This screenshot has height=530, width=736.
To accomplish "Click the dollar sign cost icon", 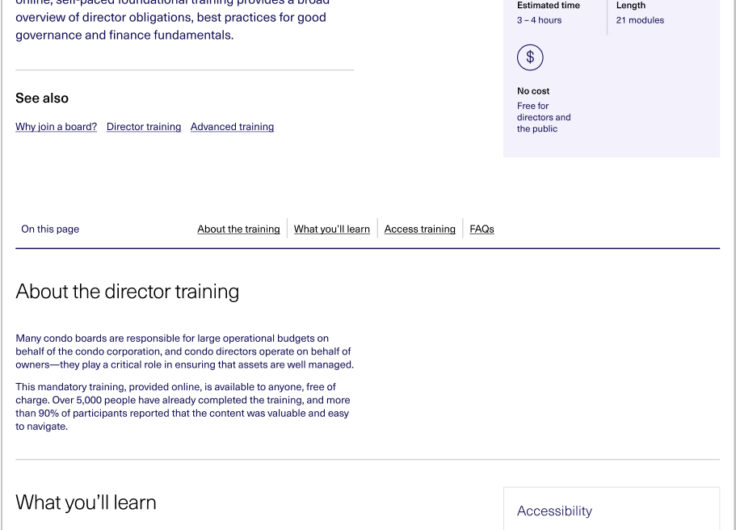I will click(530, 57).
